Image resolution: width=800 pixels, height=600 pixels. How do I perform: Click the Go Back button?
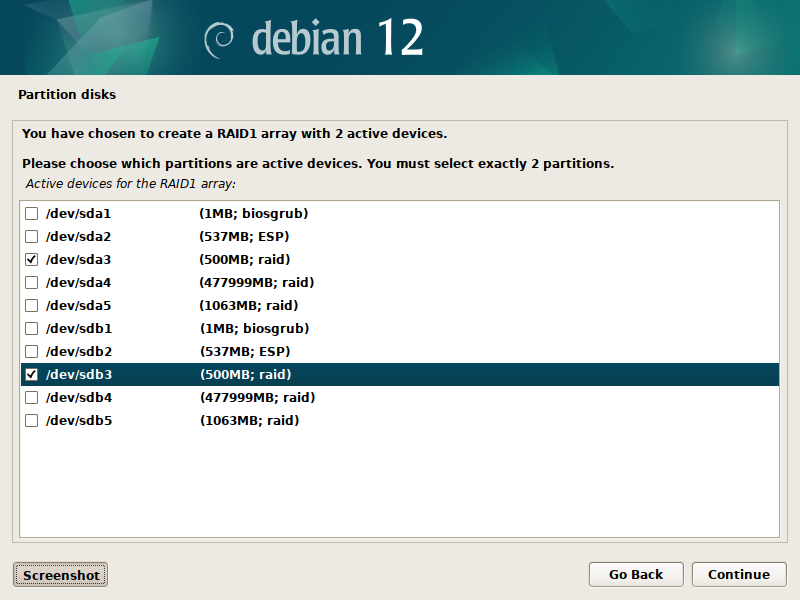pyautogui.click(x=636, y=574)
